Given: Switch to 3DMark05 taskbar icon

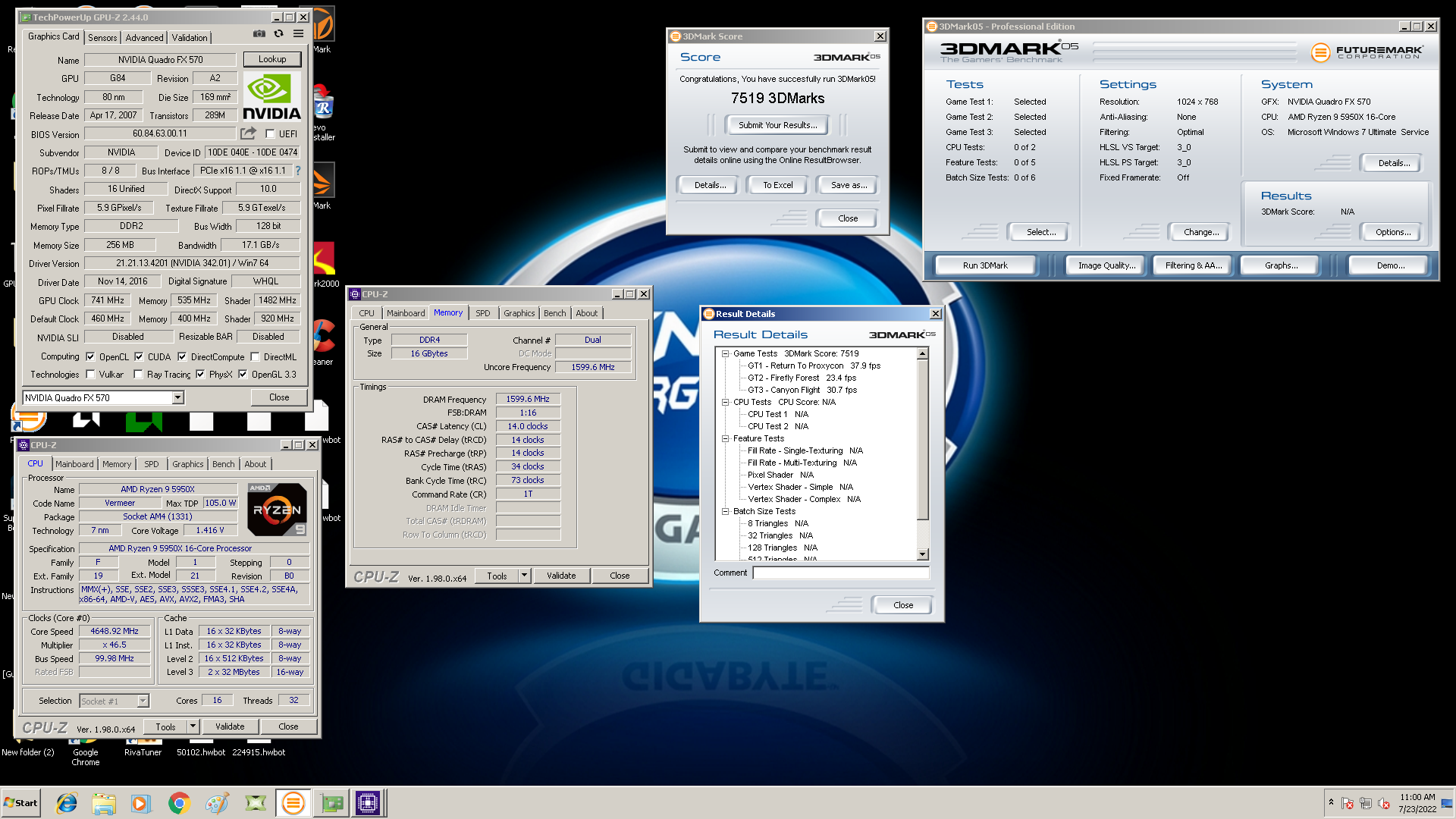Looking at the screenshot, I should click(293, 803).
